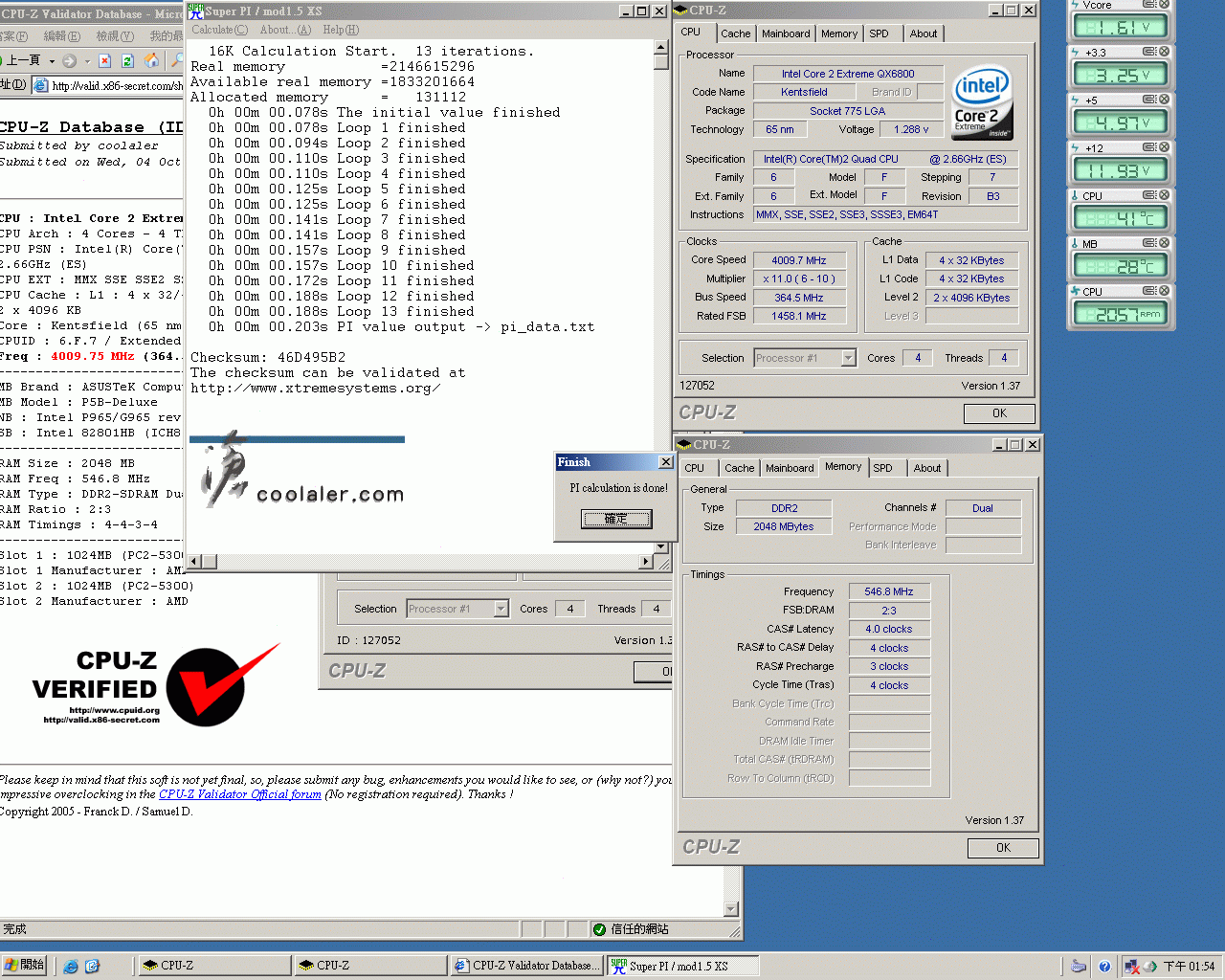Click the help tray icon in system tray
The image size is (1225, 980).
pyautogui.click(x=1104, y=967)
